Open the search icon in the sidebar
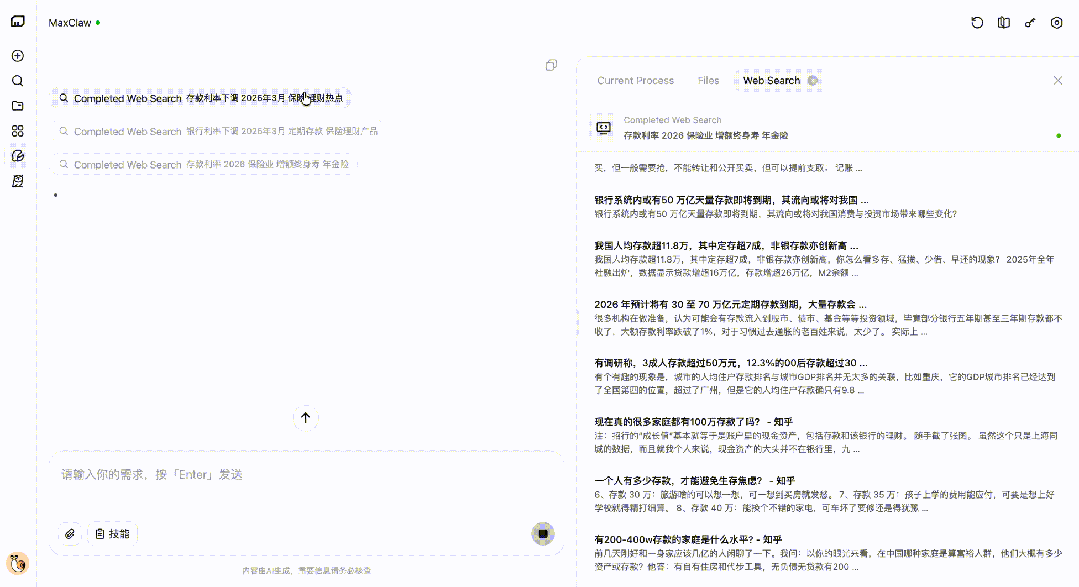1079x587 pixels. 15,81
